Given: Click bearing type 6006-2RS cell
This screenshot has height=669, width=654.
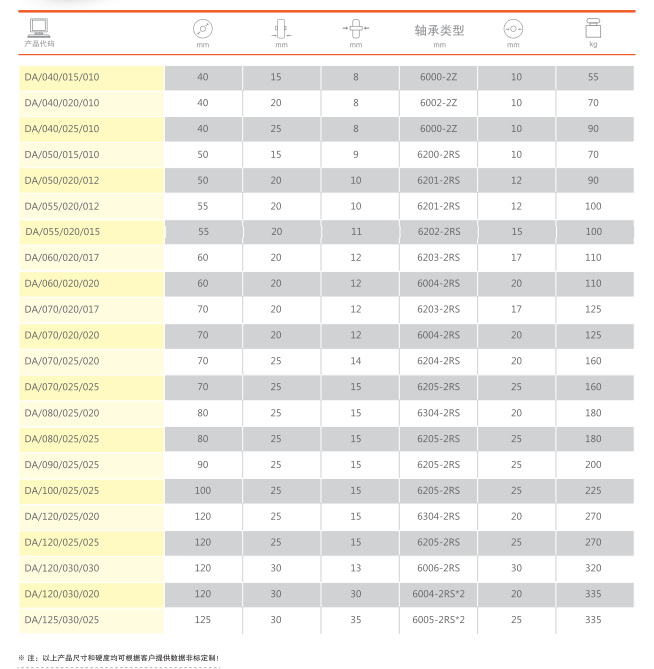Looking at the screenshot, I should (x=438, y=568).
